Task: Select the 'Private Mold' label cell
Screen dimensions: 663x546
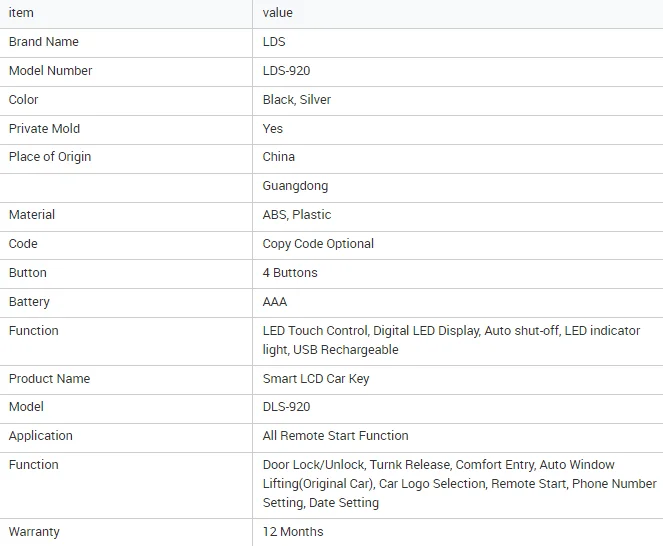Action: (45, 129)
